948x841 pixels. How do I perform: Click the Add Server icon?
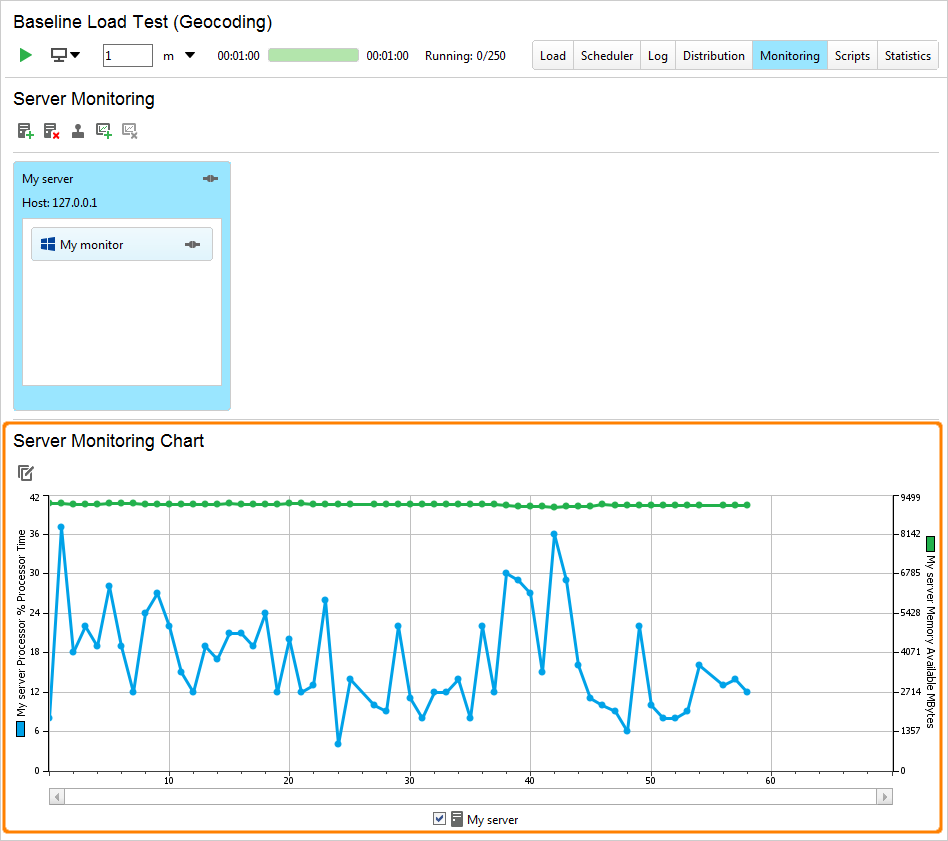coord(24,130)
